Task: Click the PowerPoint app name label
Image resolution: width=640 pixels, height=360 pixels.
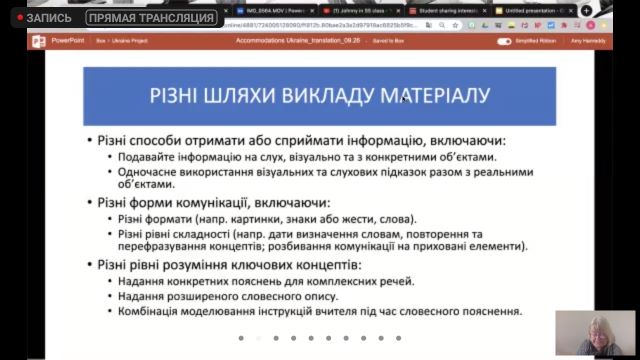Action: 68,41
